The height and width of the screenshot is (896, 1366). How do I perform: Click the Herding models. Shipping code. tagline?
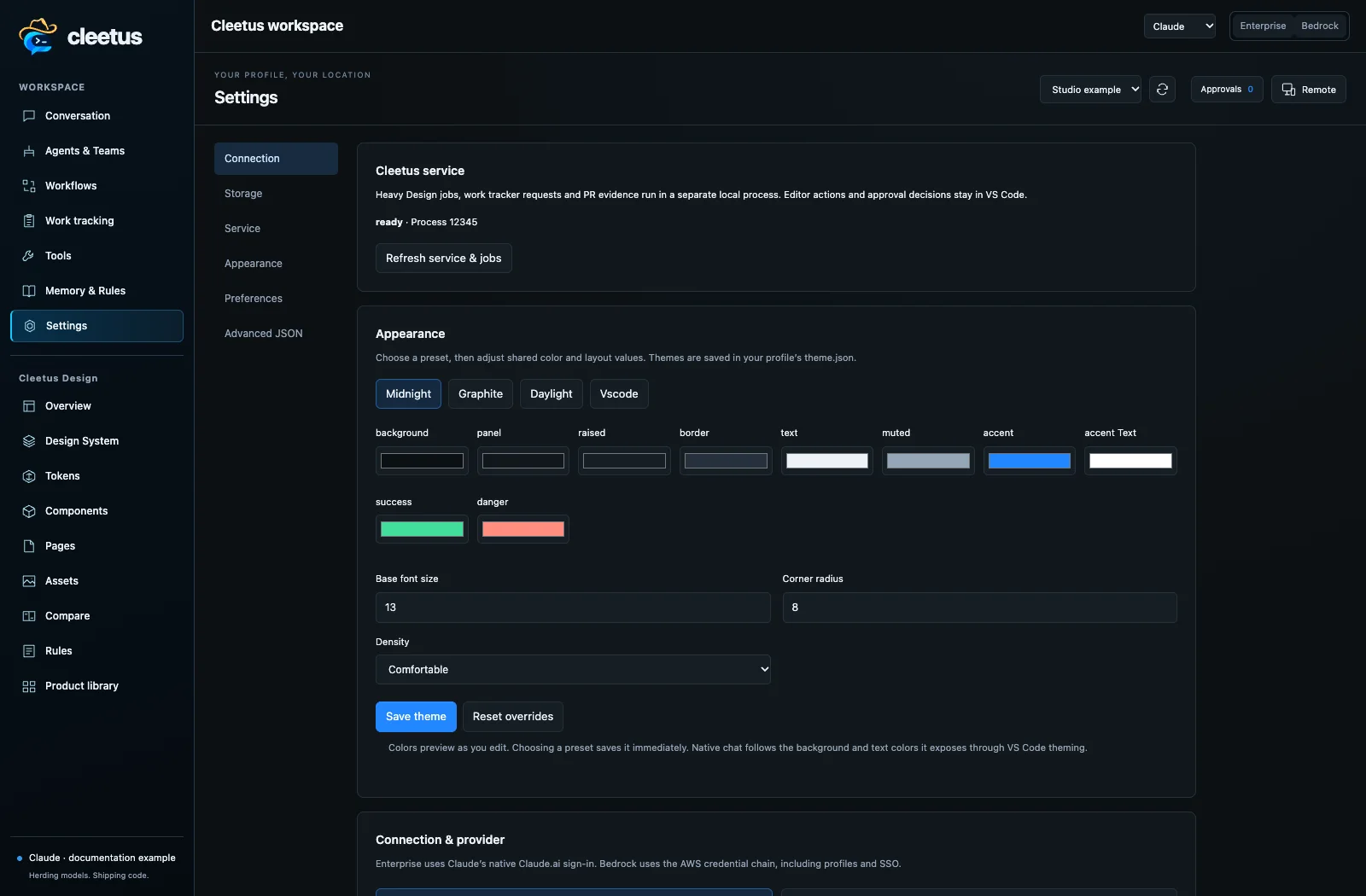tap(89, 876)
